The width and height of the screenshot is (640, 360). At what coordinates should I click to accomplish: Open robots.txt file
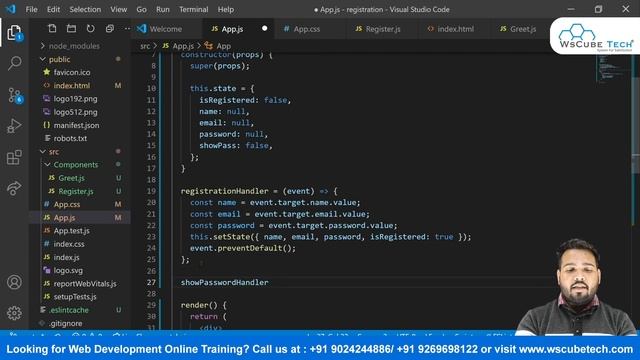pos(70,138)
